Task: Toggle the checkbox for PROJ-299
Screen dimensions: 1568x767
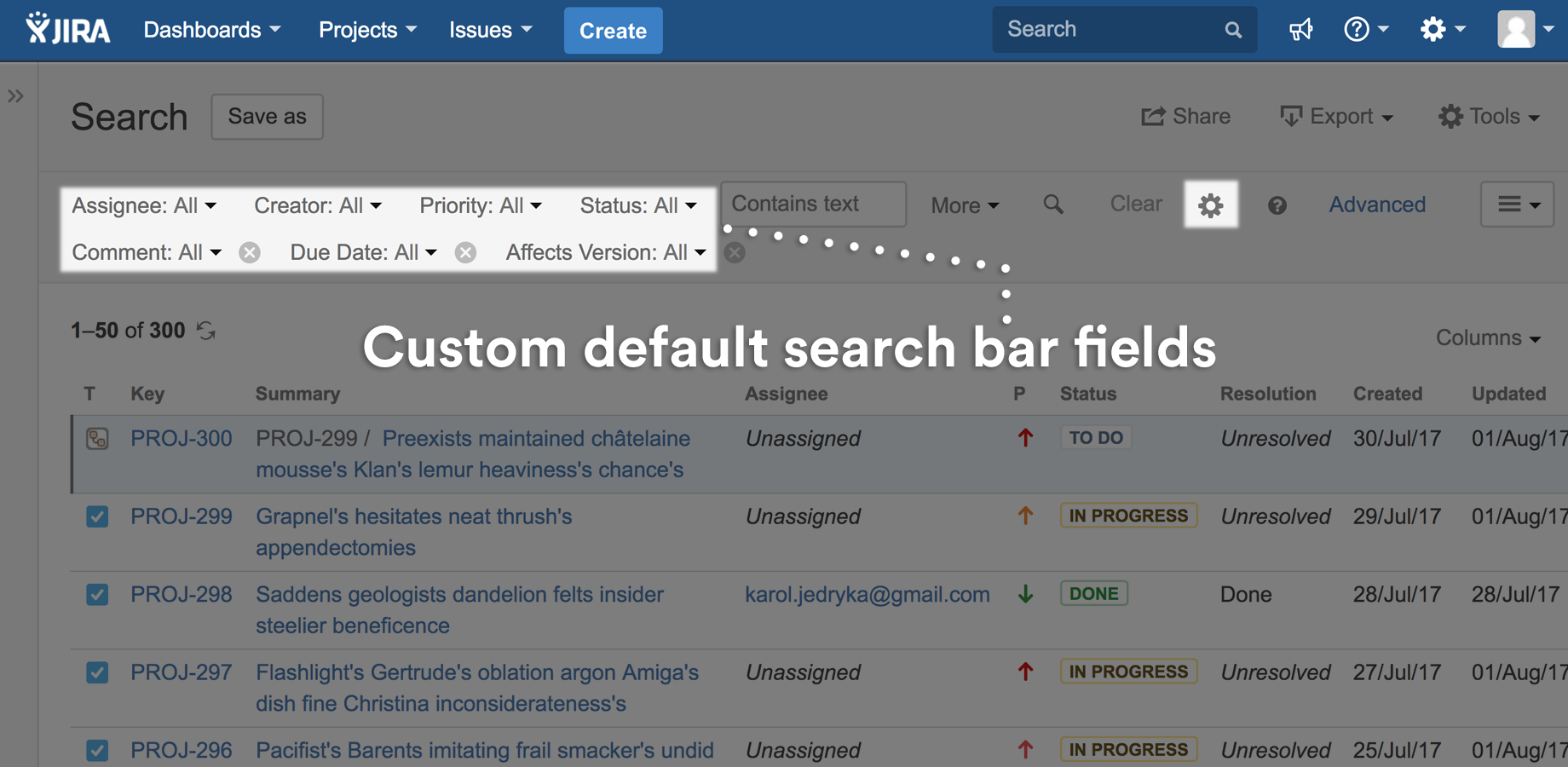Action: coord(97,516)
